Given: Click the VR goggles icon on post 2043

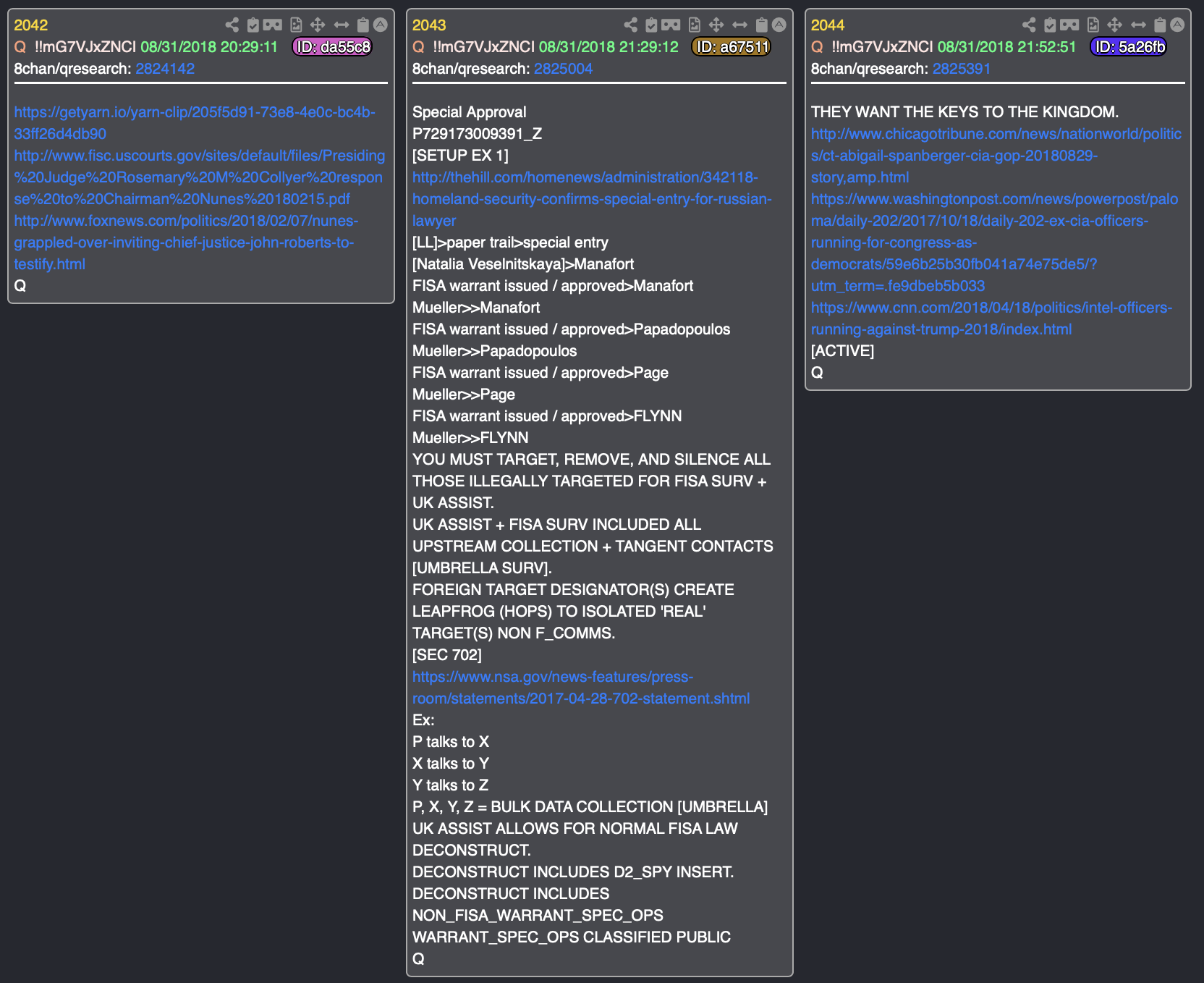Looking at the screenshot, I should 671,25.
